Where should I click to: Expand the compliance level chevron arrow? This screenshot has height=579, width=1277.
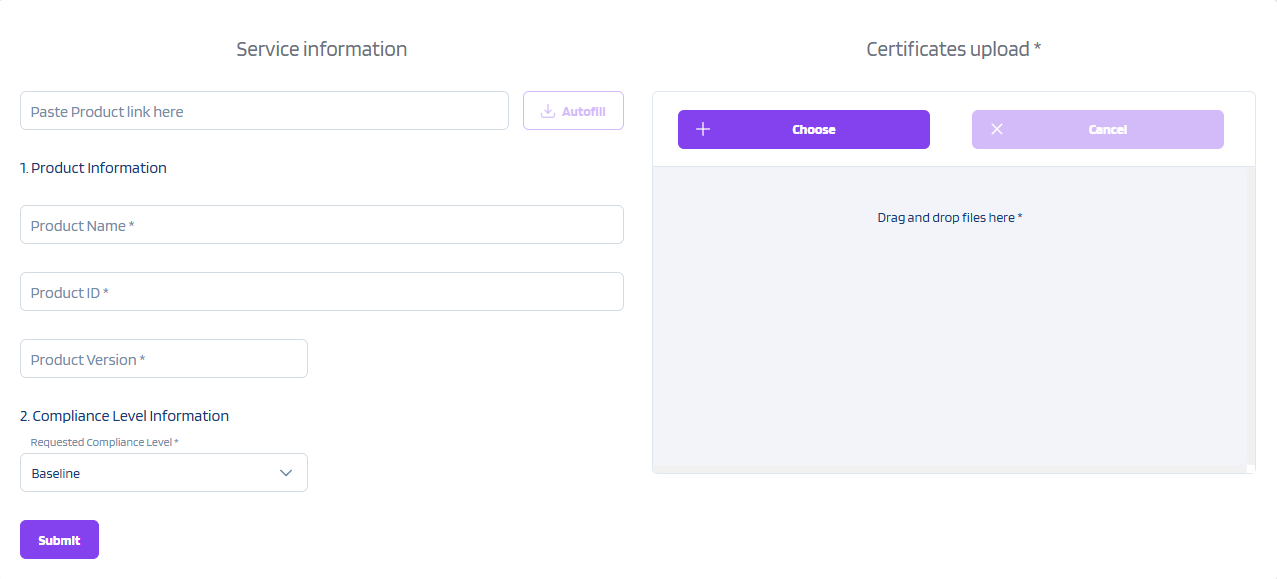(x=286, y=473)
